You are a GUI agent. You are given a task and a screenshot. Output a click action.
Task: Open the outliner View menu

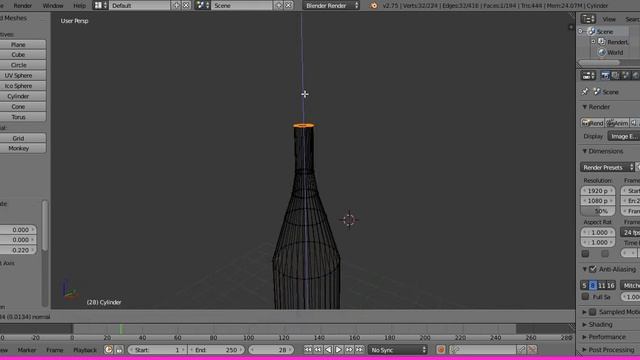pos(609,19)
